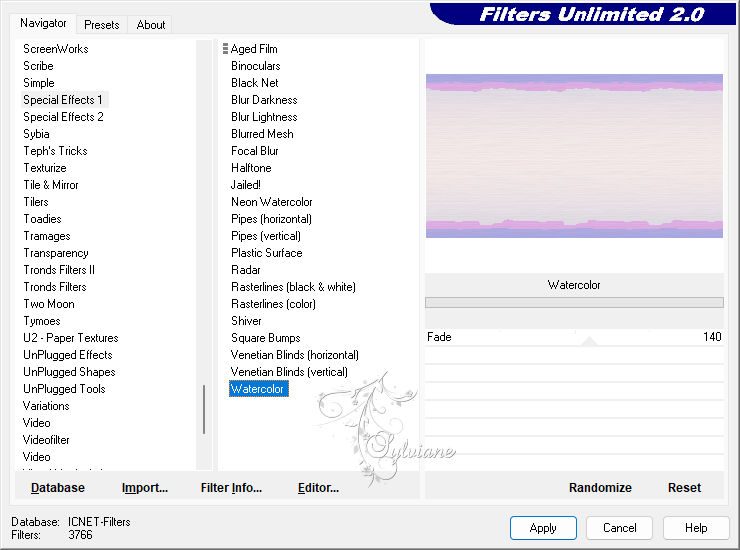
Task: Select UnPlugged Effects category
Action: [68, 355]
